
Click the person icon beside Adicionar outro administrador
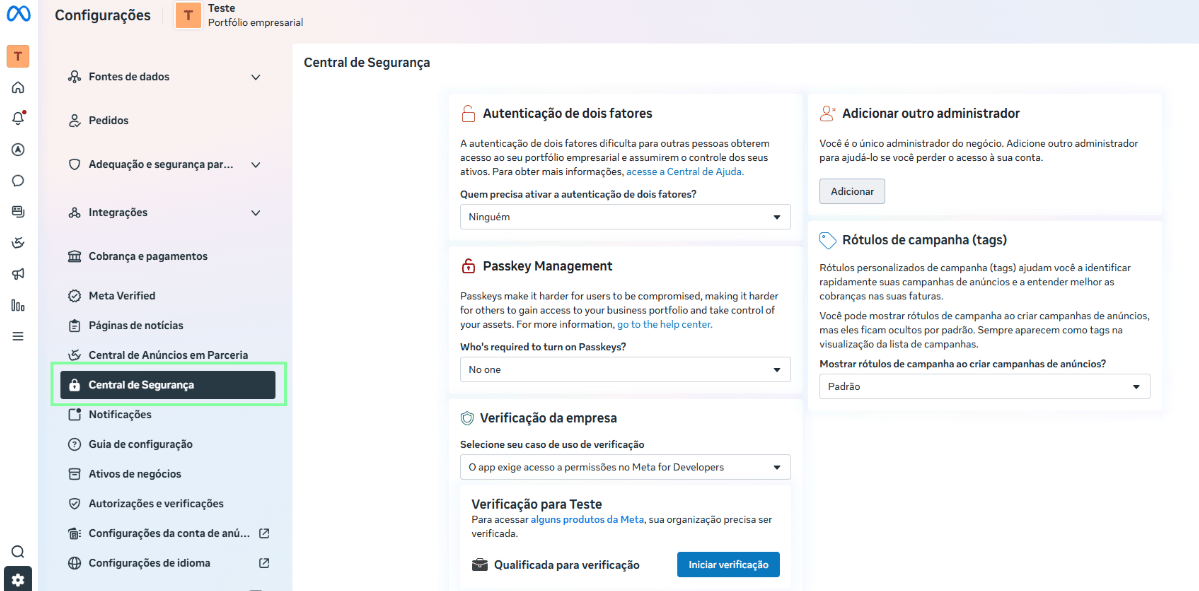(x=827, y=113)
